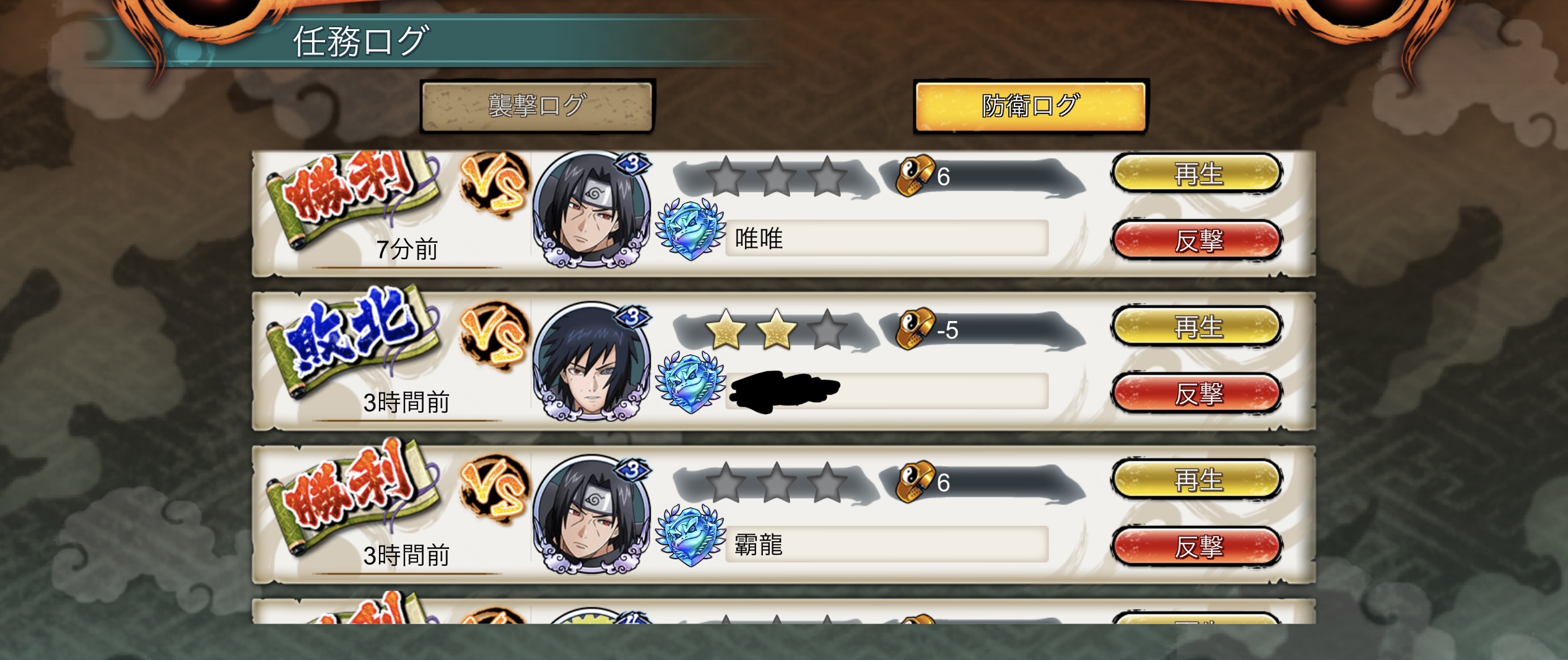Counterattack player 霸龍 with 反撃
Viewport: 1568px width, 660px height.
coord(1196,545)
